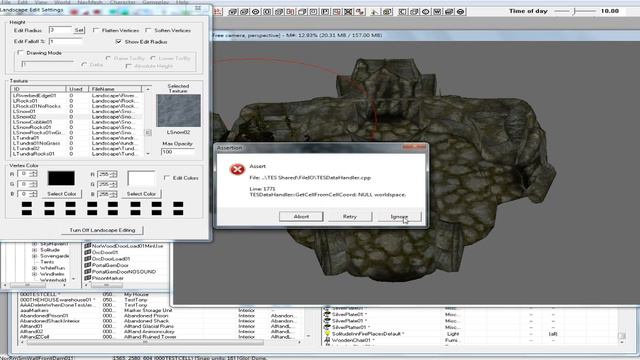Viewport: 640px width, 360px height.
Task: Uncheck Show Edit Radius
Action: 119,42
